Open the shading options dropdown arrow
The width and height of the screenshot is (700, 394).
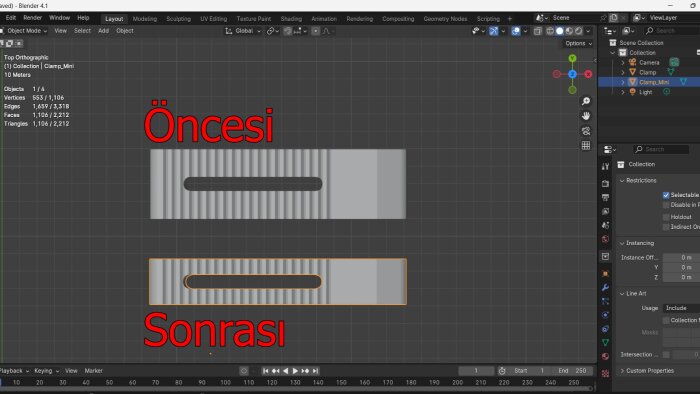(x=588, y=31)
